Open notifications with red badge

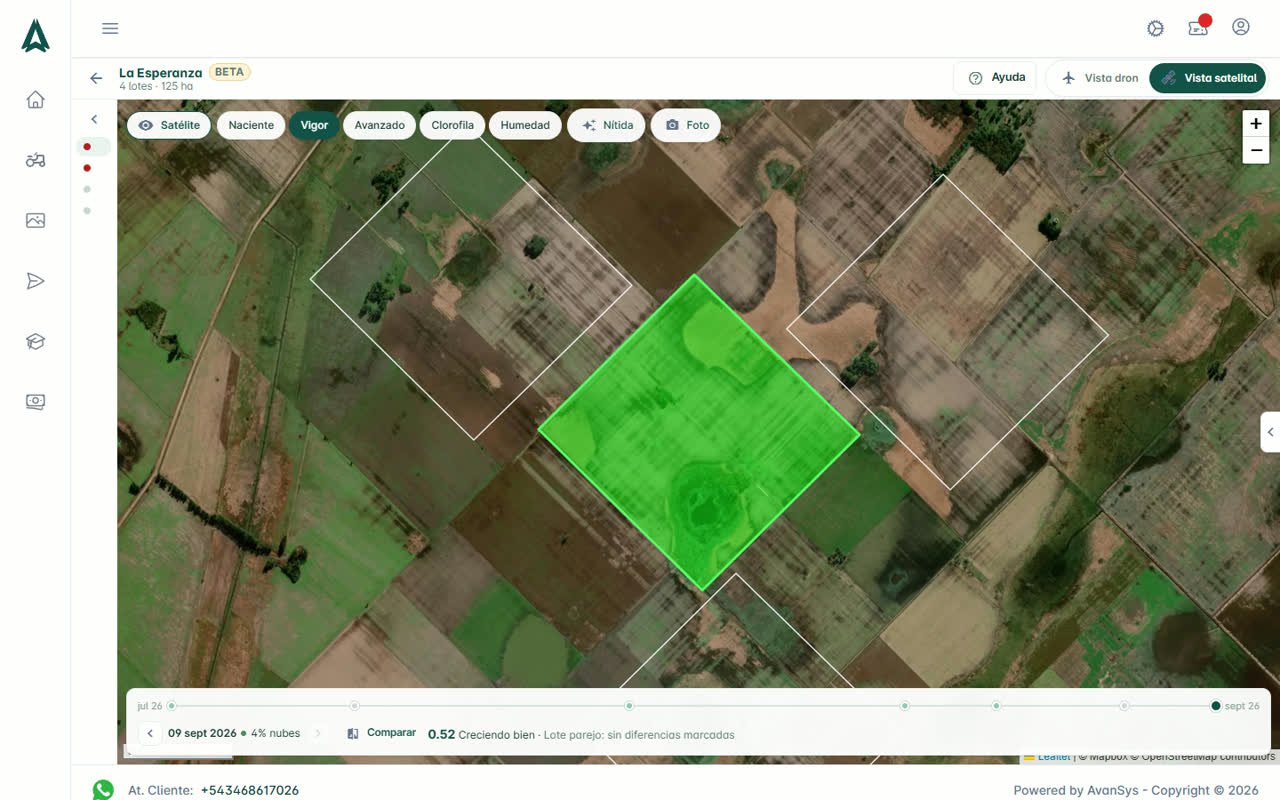tap(1199, 27)
